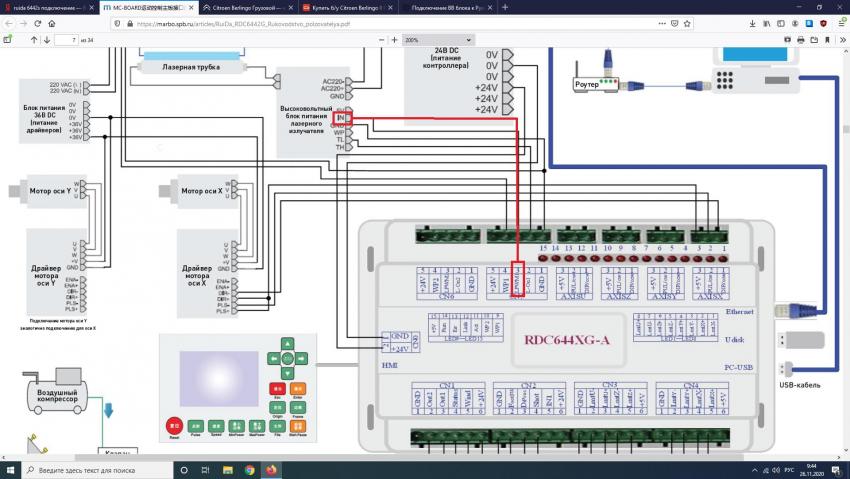Click the browser back arrow

[x=10, y=23]
